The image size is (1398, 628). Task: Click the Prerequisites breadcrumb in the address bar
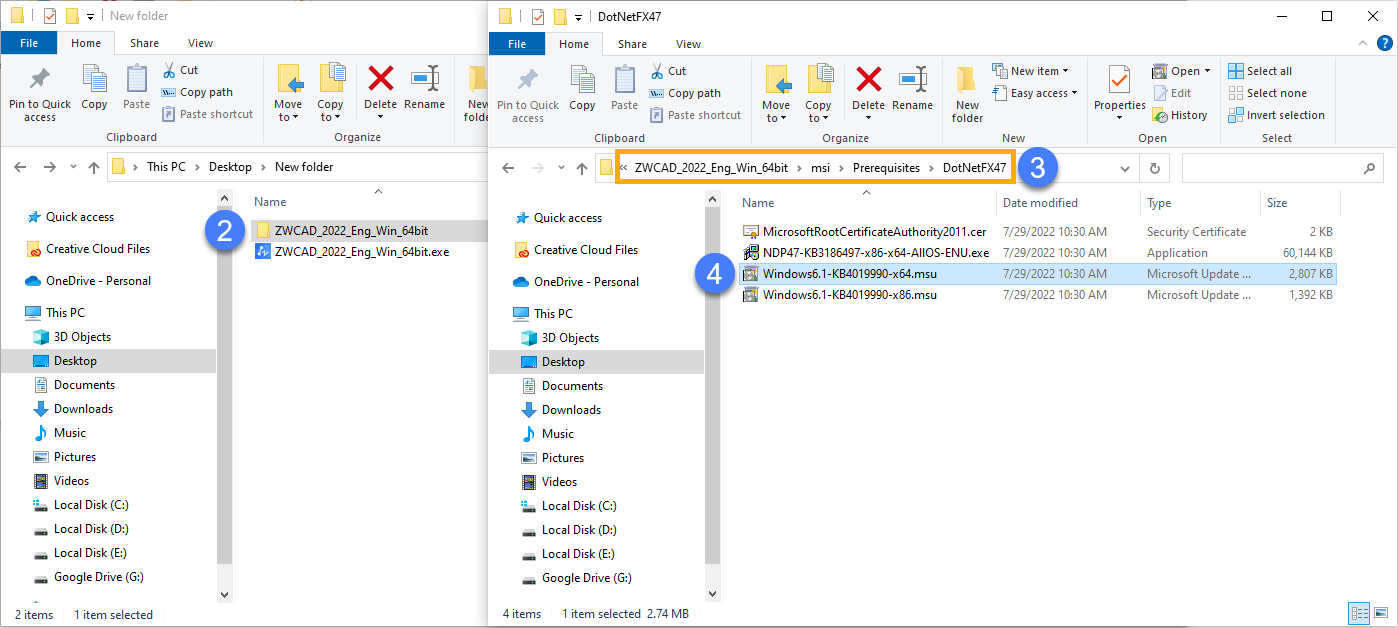click(x=886, y=168)
